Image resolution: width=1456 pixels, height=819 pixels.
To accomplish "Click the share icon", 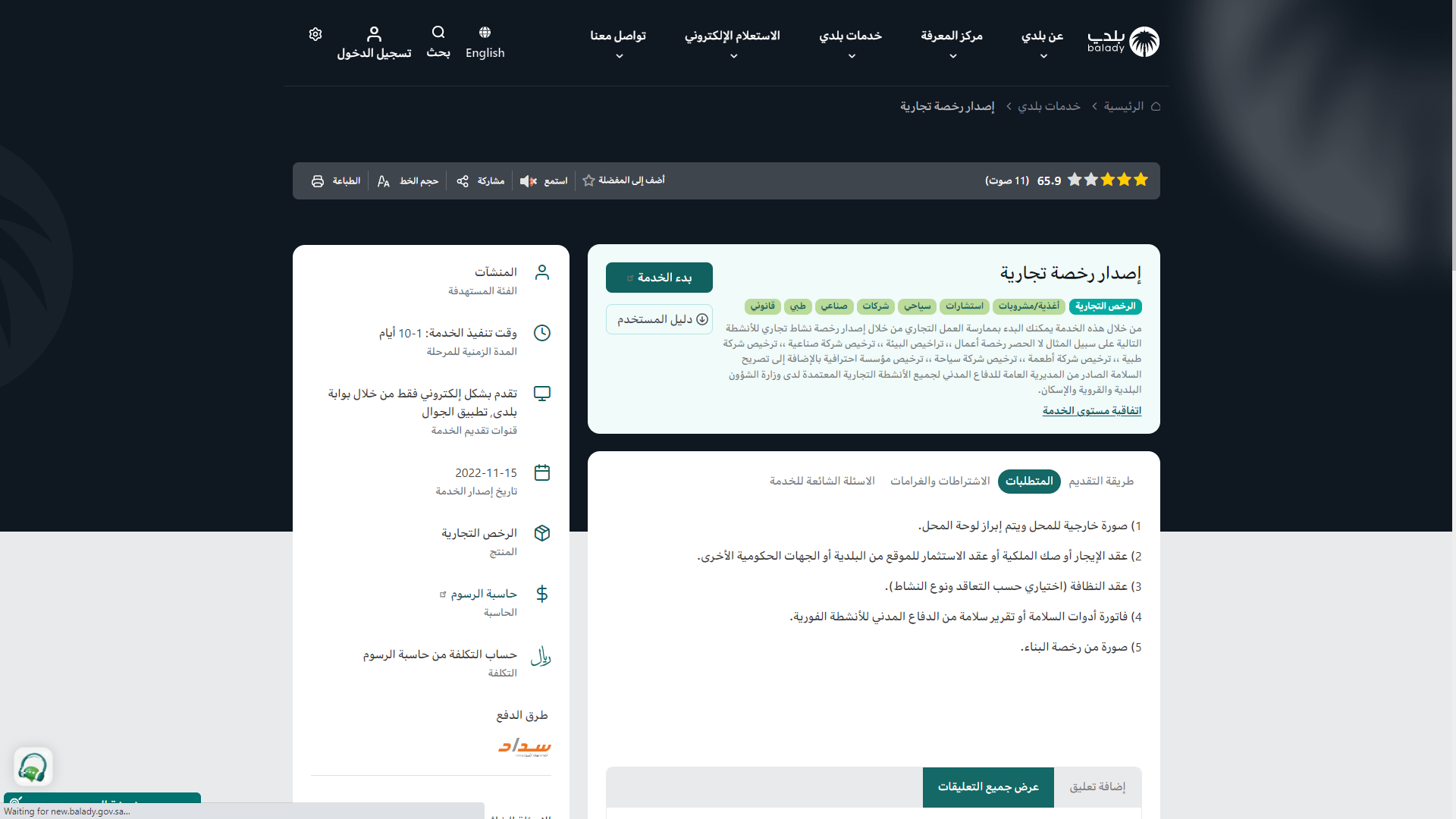I will [463, 181].
